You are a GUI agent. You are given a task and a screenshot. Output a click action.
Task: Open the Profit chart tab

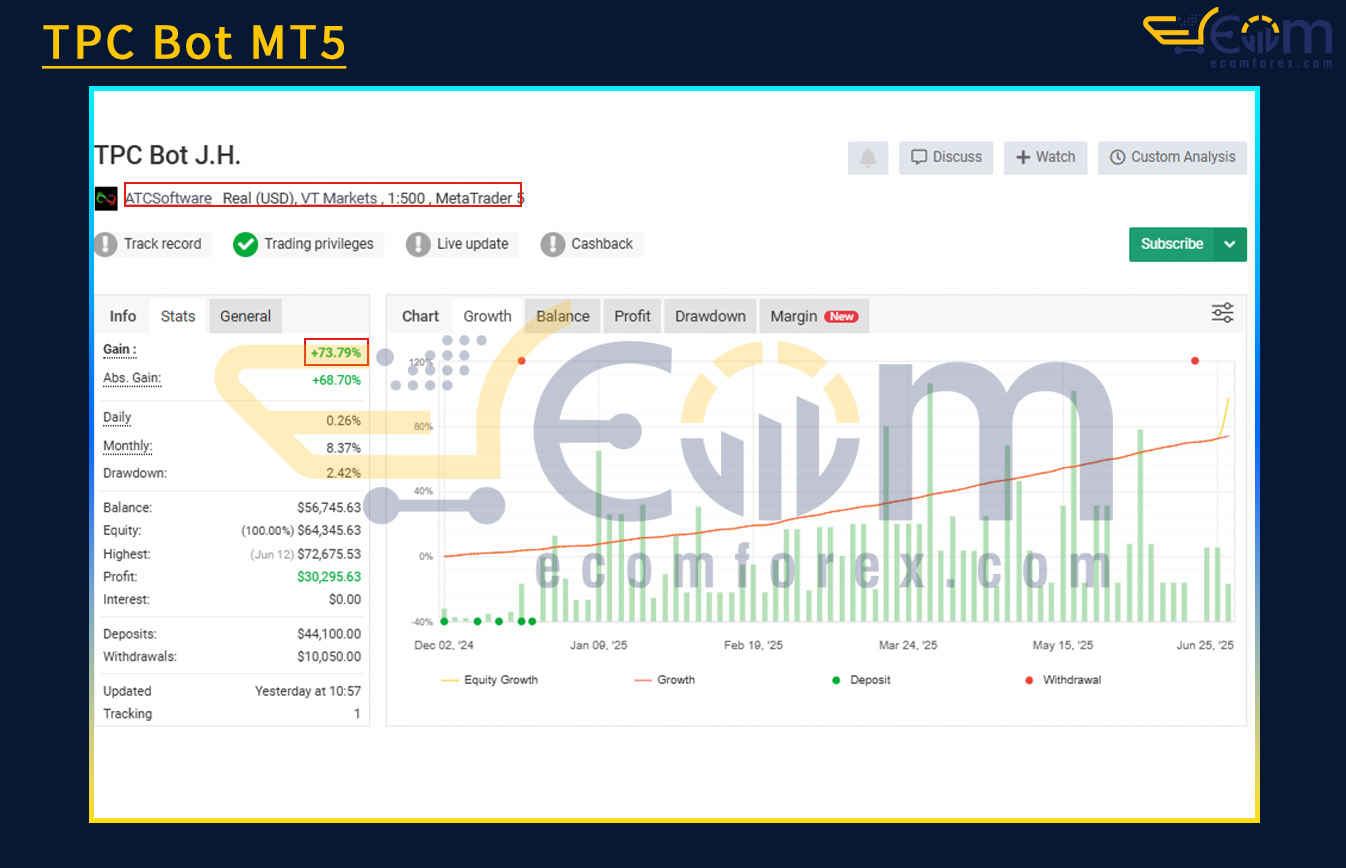pyautogui.click(x=632, y=316)
